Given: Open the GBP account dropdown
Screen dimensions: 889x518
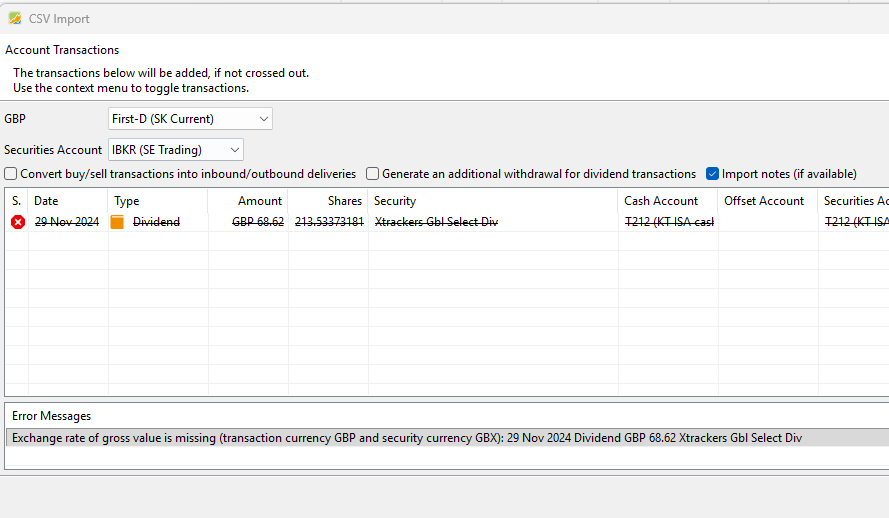Looking at the screenshot, I should tap(190, 119).
